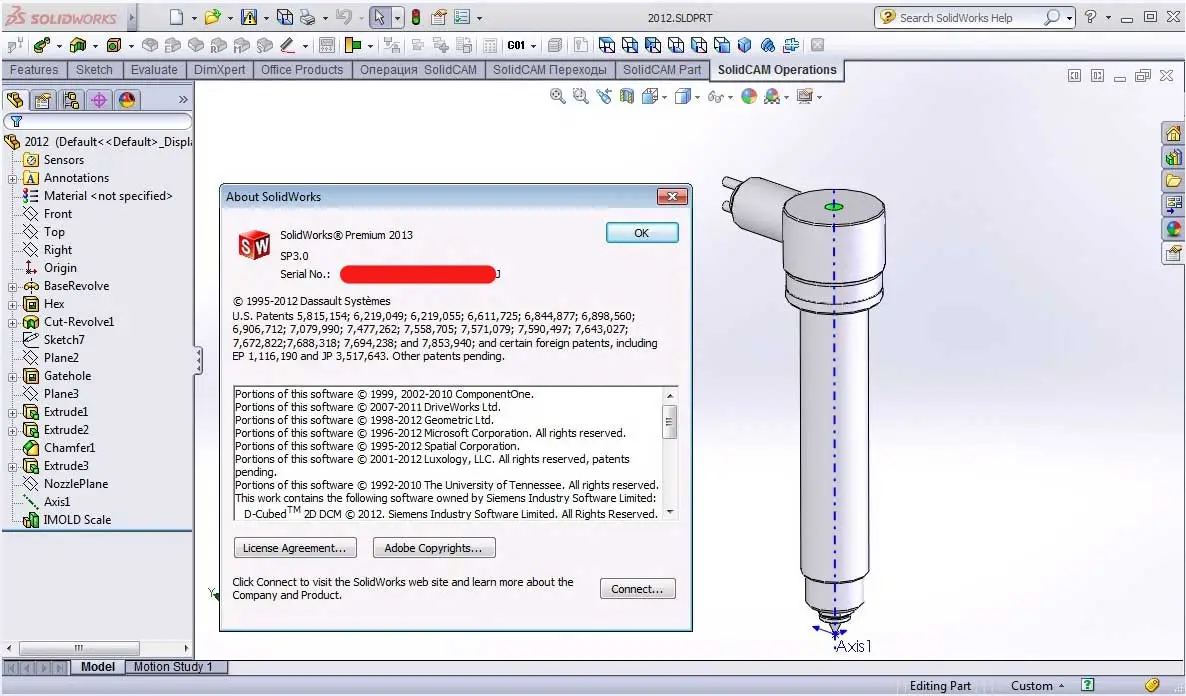The image size is (1186, 696).
Task: Expand the Annotations tree node
Action: (12, 179)
